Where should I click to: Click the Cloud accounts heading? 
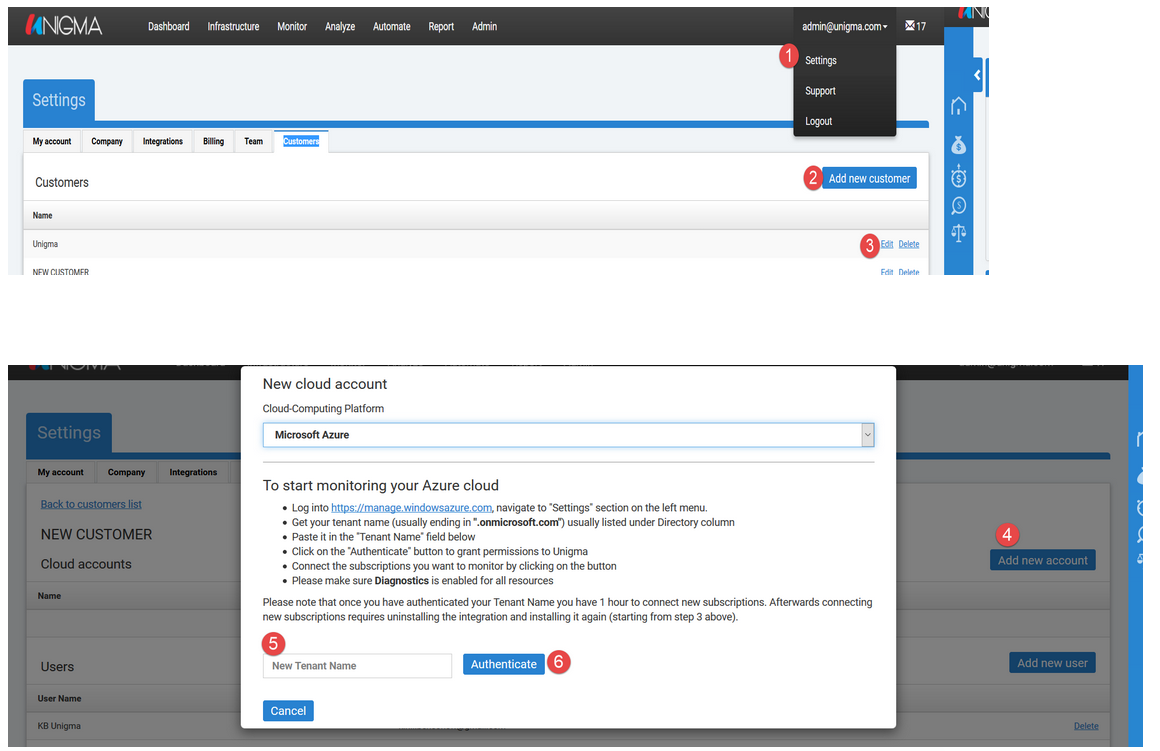point(86,564)
